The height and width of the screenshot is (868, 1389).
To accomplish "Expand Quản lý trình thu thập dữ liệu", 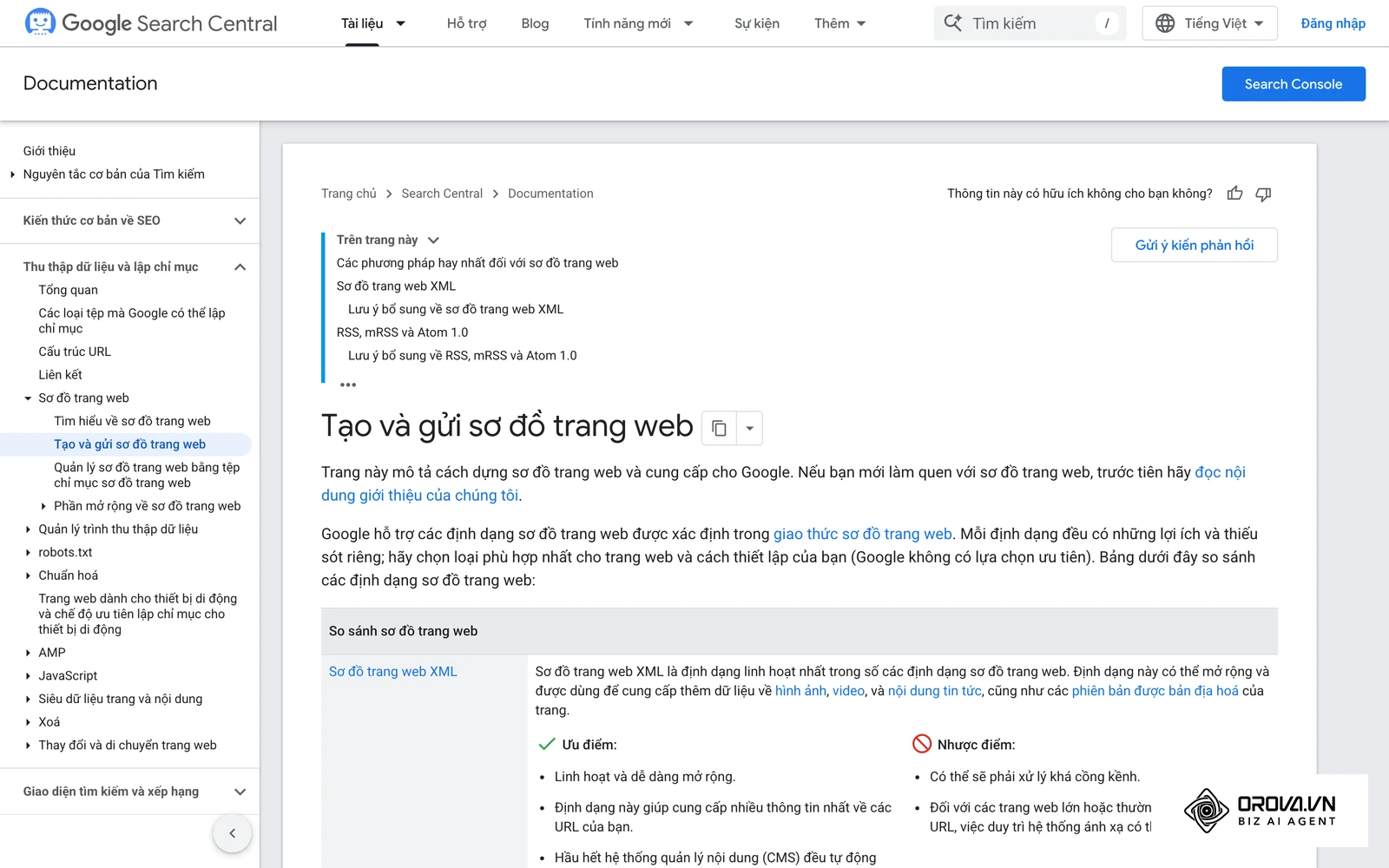I will click(x=28, y=529).
